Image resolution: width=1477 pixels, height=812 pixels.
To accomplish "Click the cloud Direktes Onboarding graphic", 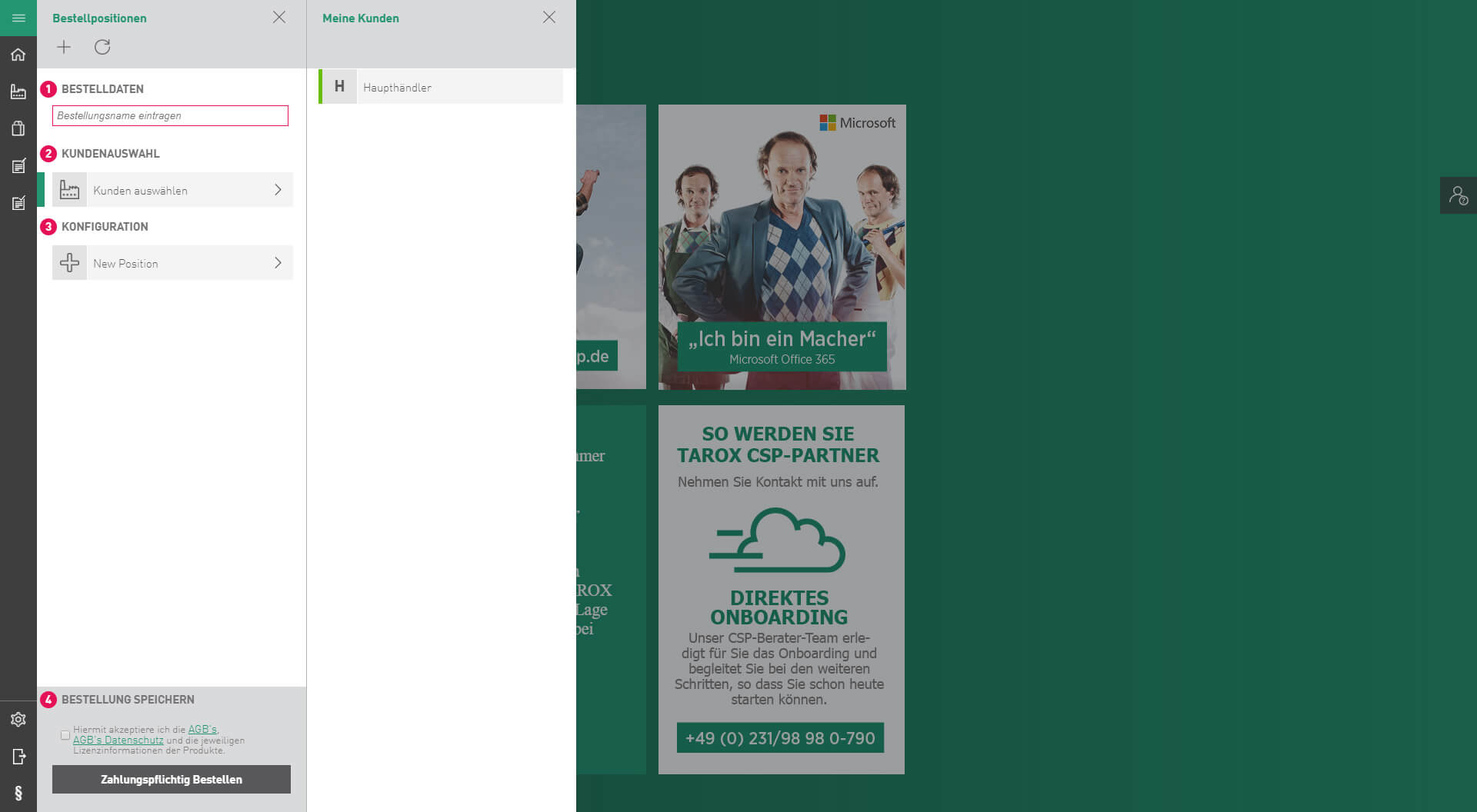I will tap(778, 540).
